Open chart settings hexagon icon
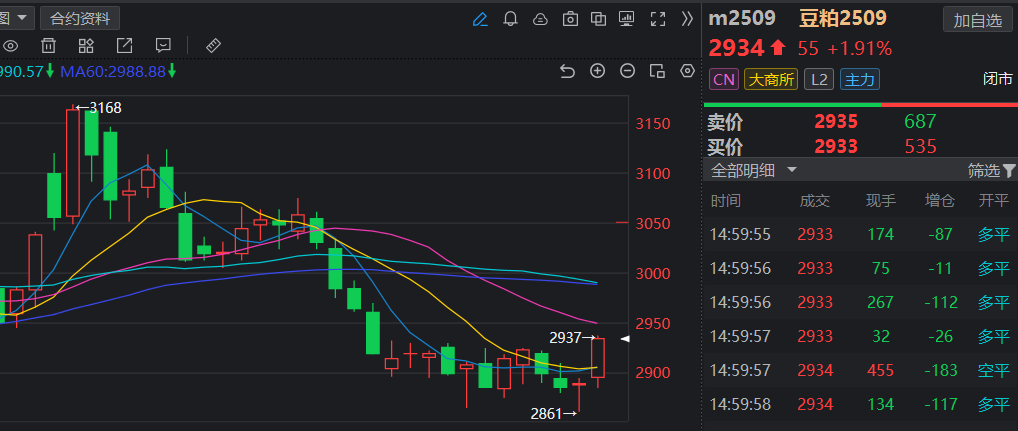Screen dimensions: 1018x431 tap(687, 71)
